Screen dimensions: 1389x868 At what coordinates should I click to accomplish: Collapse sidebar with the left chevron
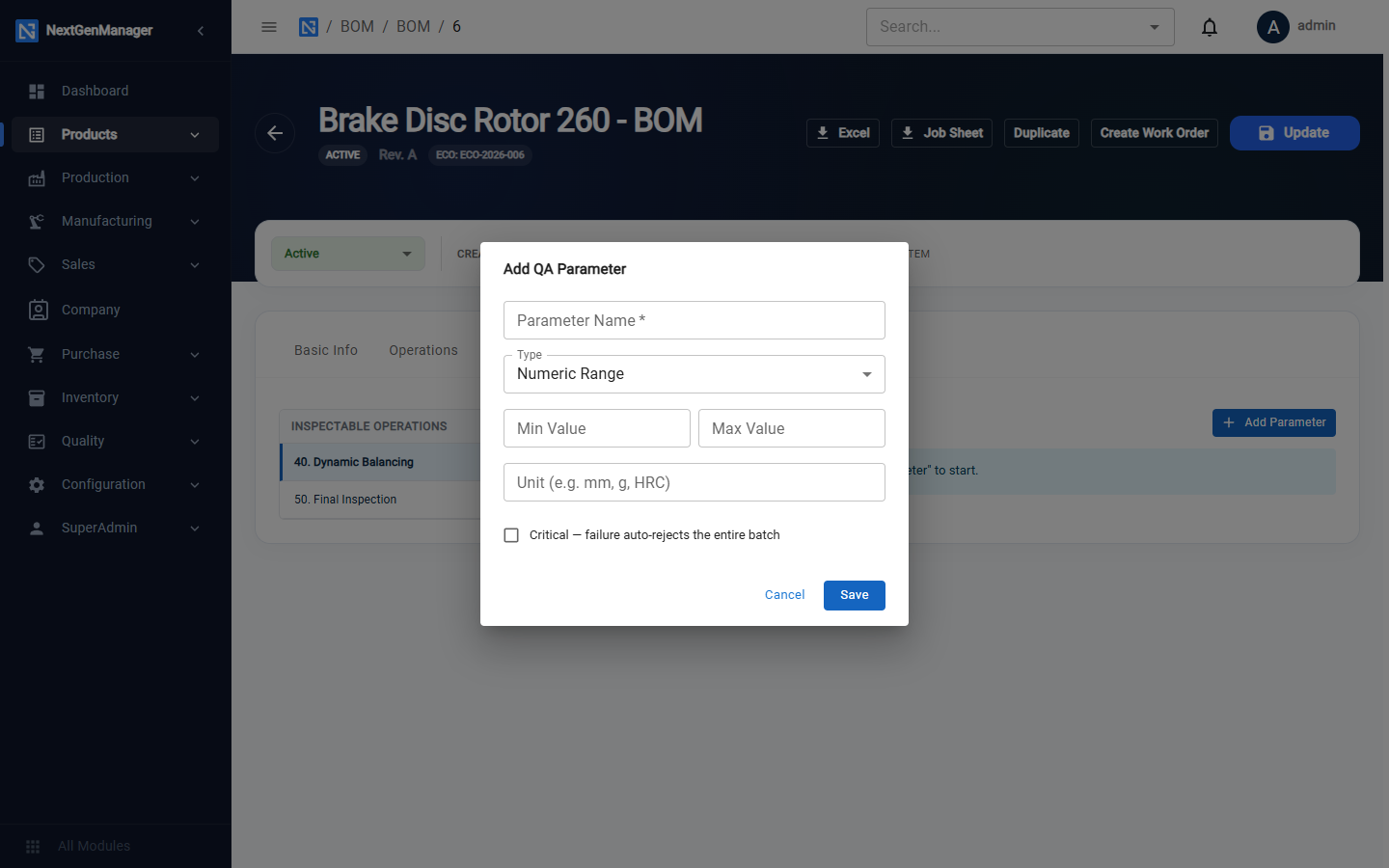pyautogui.click(x=201, y=31)
